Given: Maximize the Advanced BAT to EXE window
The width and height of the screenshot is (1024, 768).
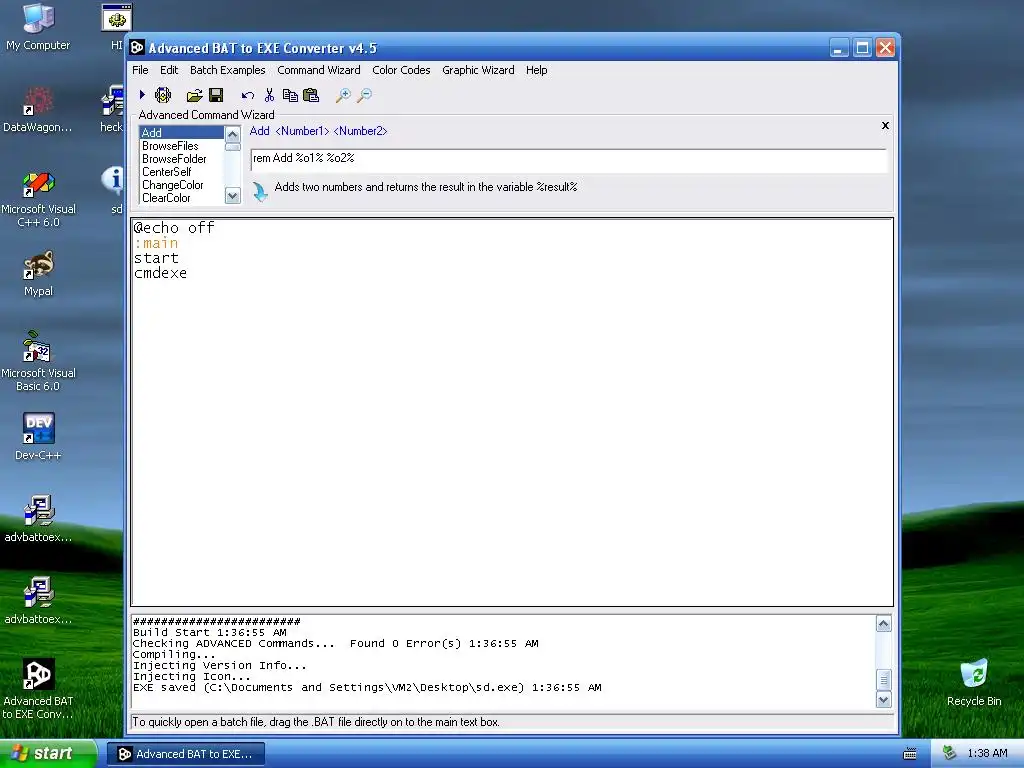Looking at the screenshot, I should tap(862, 48).
